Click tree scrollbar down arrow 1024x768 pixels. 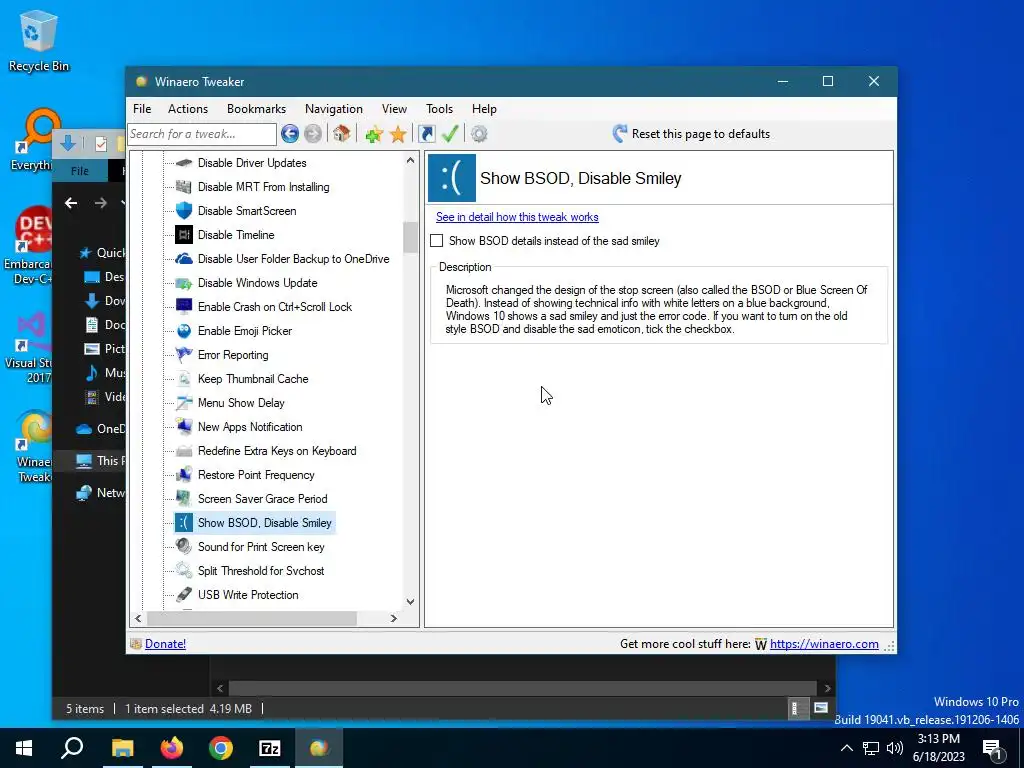(410, 602)
